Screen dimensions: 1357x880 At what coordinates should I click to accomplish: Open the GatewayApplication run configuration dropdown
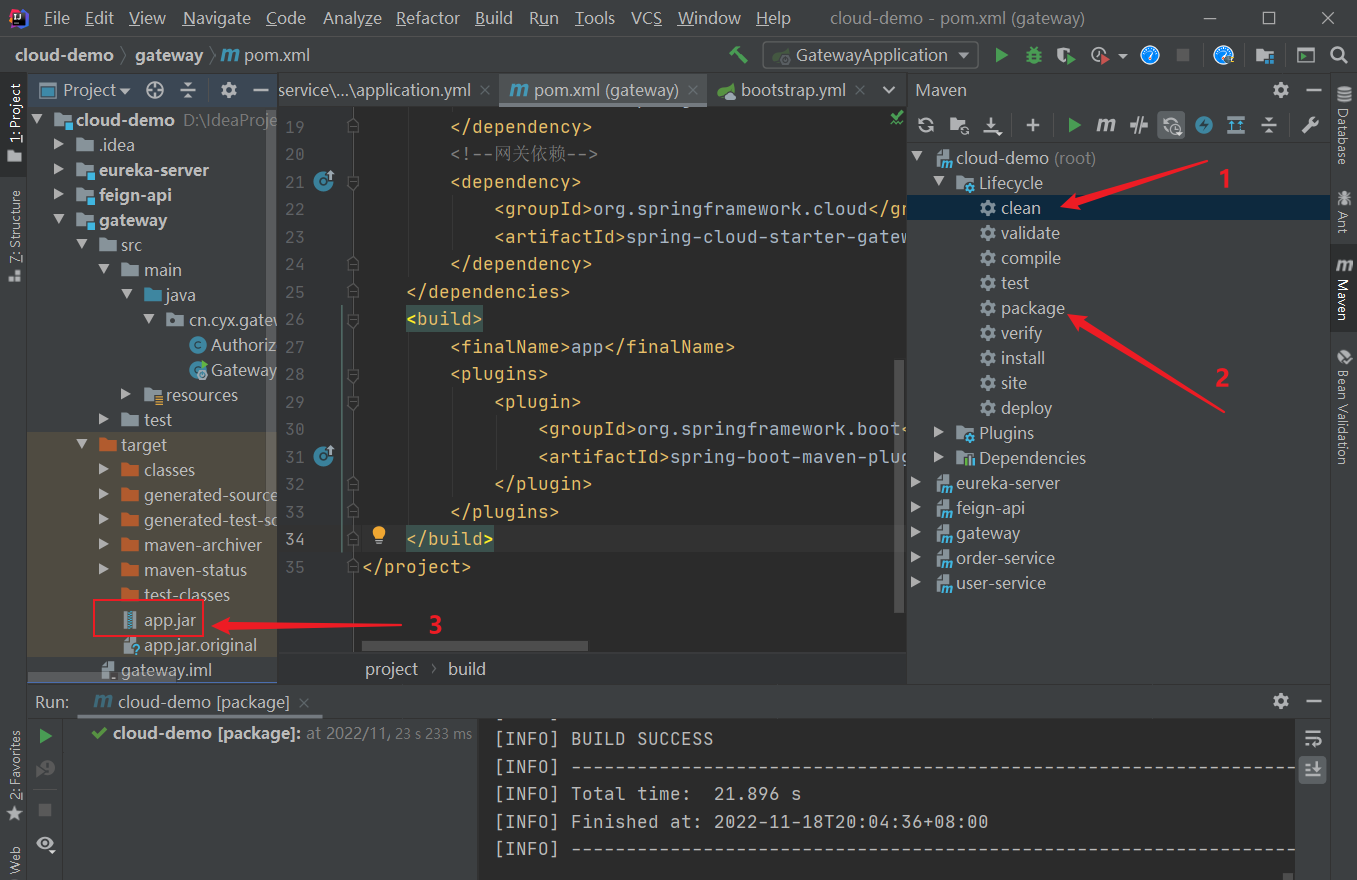point(870,55)
